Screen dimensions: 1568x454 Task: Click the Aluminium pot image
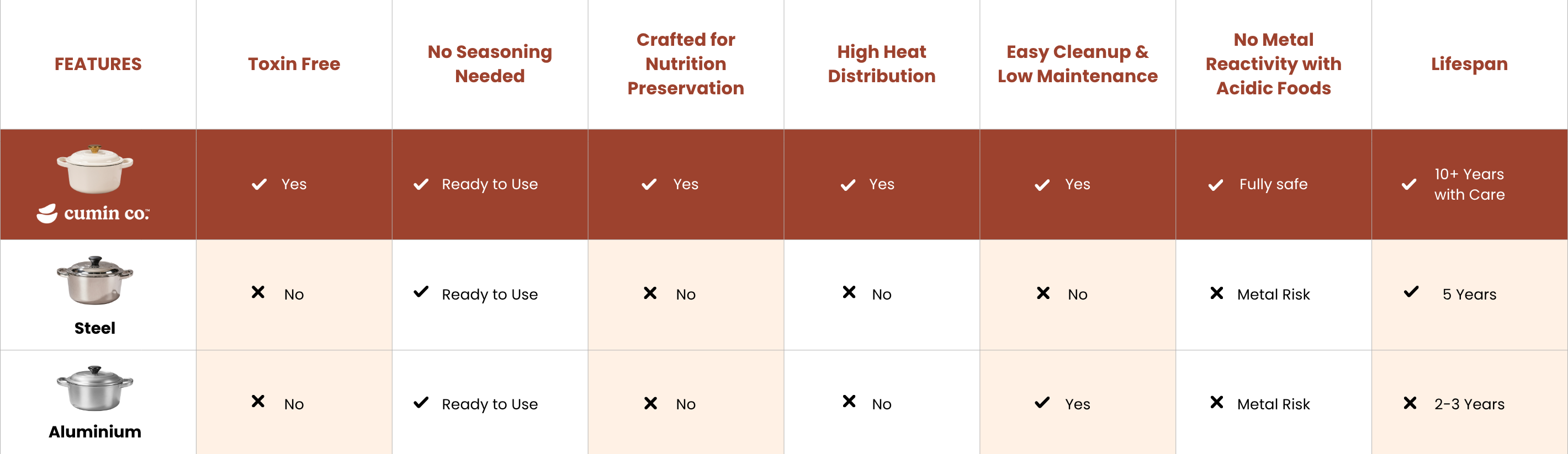coord(95,388)
